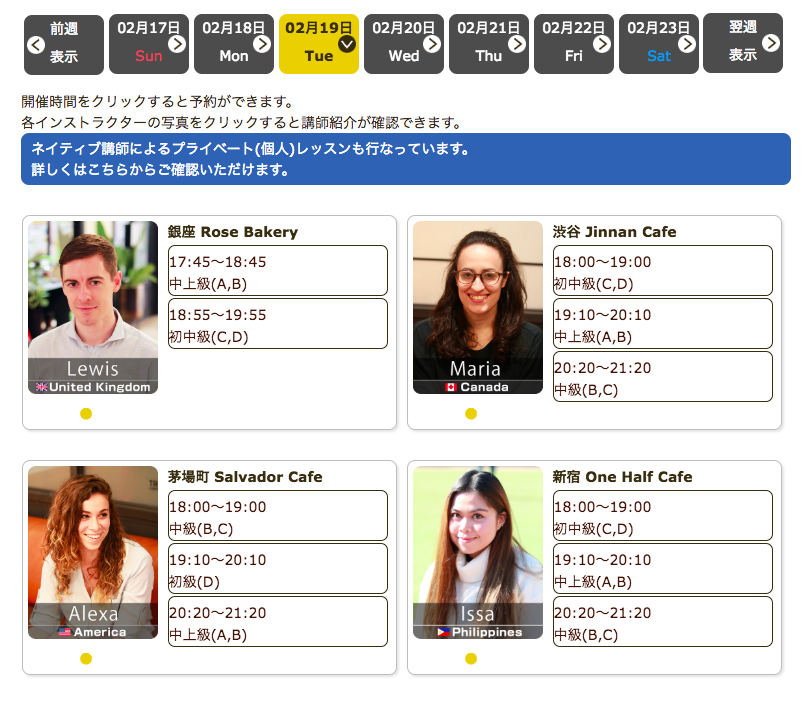808x701 pixels.
Task: Select the 02月20日 Wed date tab
Action: [x=403, y=44]
